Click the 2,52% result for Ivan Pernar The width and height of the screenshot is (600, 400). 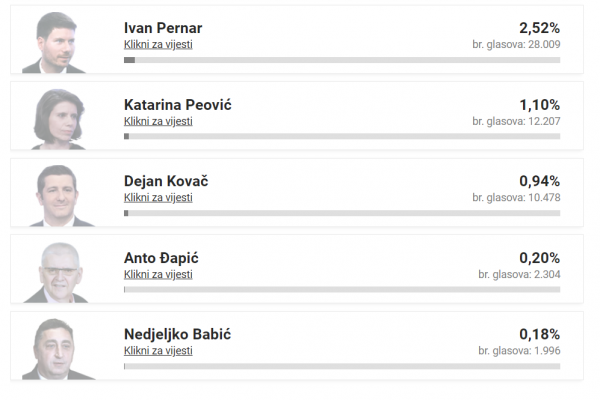tap(539, 27)
